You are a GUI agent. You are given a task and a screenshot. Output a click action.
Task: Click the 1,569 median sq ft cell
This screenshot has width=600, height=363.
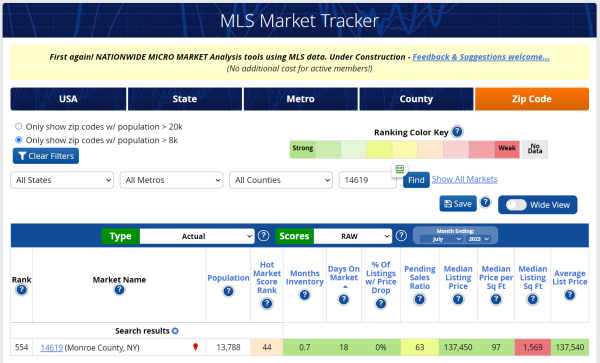click(x=533, y=347)
